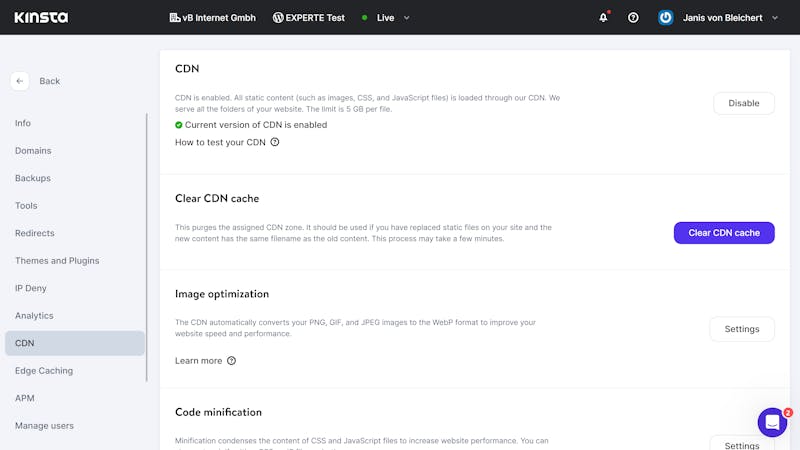
Task: Select Domains in the sidebar
Action: [x=33, y=151]
